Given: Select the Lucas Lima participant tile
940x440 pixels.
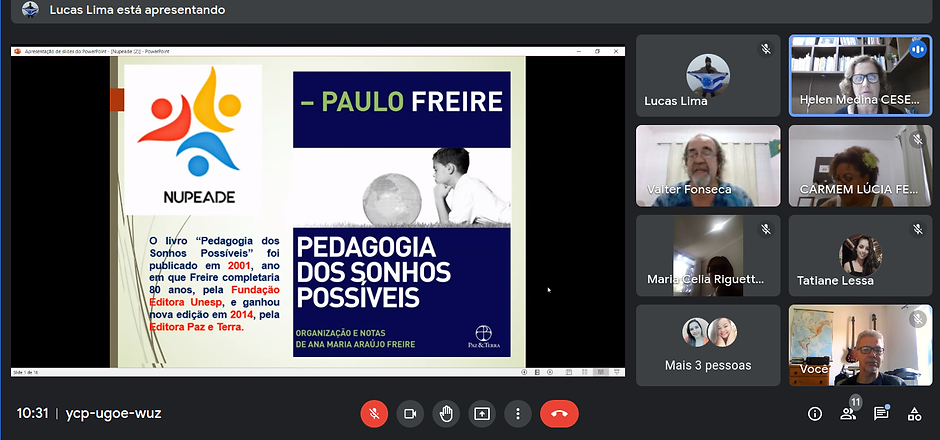Looking at the screenshot, I should click(x=708, y=76).
